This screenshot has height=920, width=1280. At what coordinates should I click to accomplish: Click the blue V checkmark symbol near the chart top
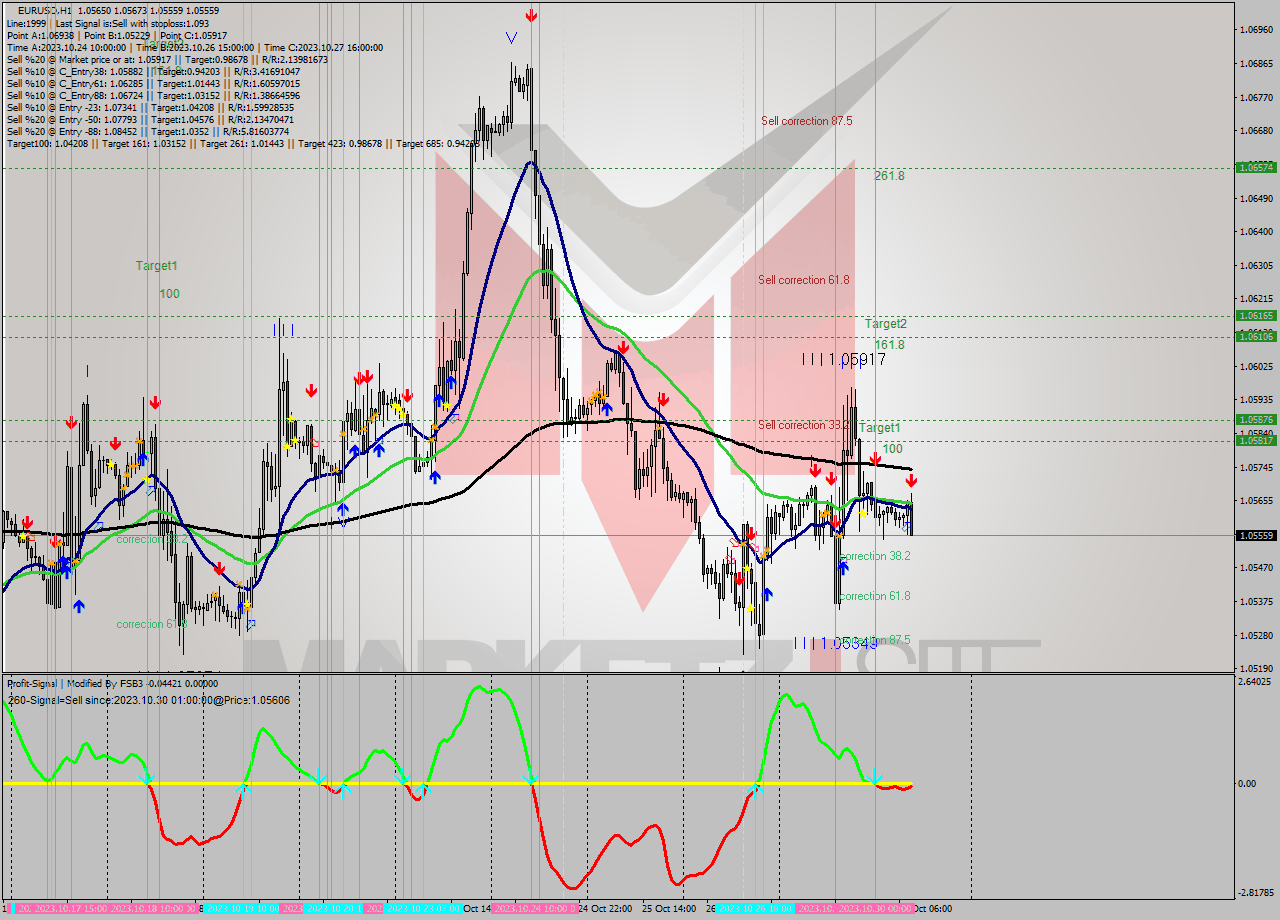point(511,38)
